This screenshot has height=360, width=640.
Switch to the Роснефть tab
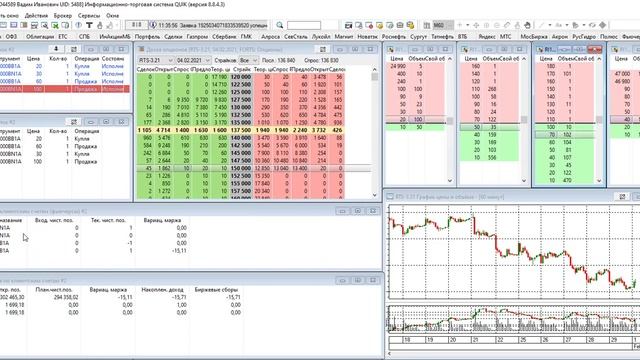[x=393, y=36]
